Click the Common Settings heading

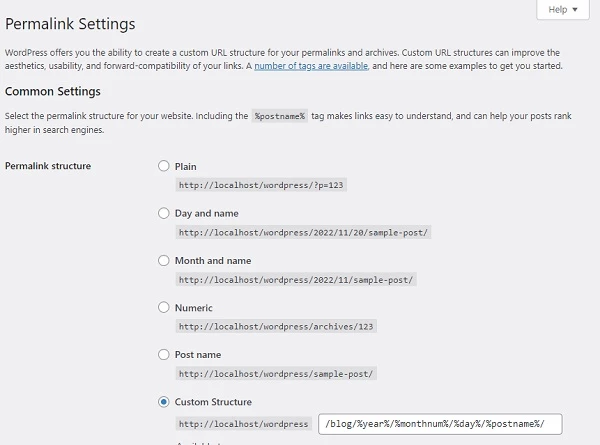[x=53, y=91]
